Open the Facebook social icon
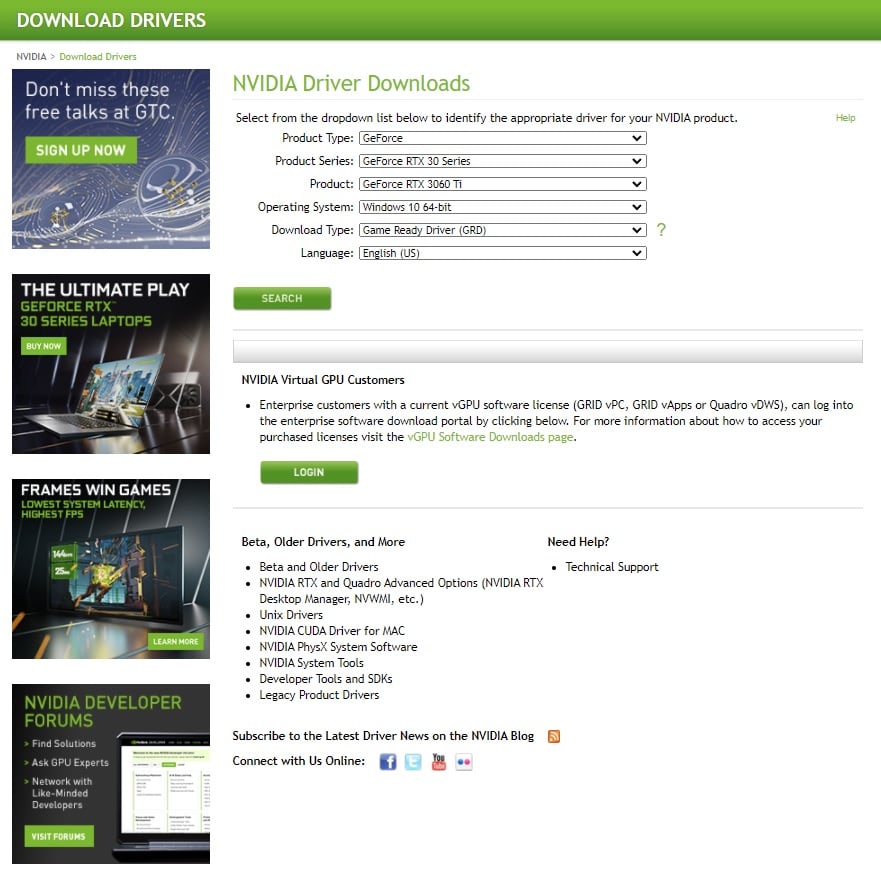 (388, 762)
